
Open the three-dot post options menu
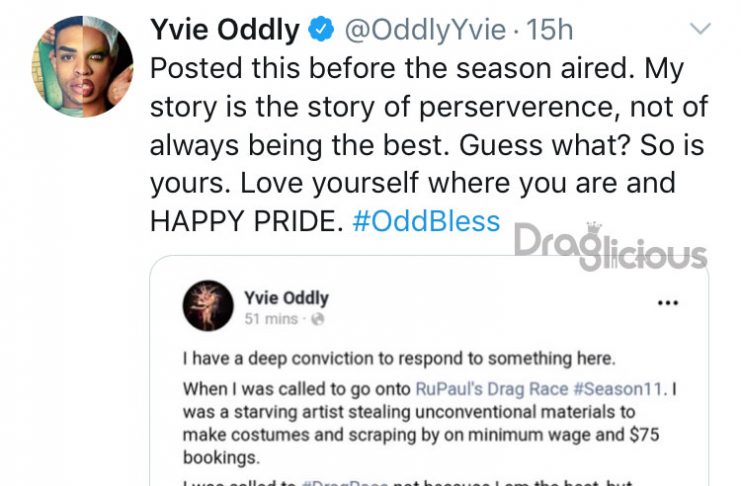pos(668,303)
